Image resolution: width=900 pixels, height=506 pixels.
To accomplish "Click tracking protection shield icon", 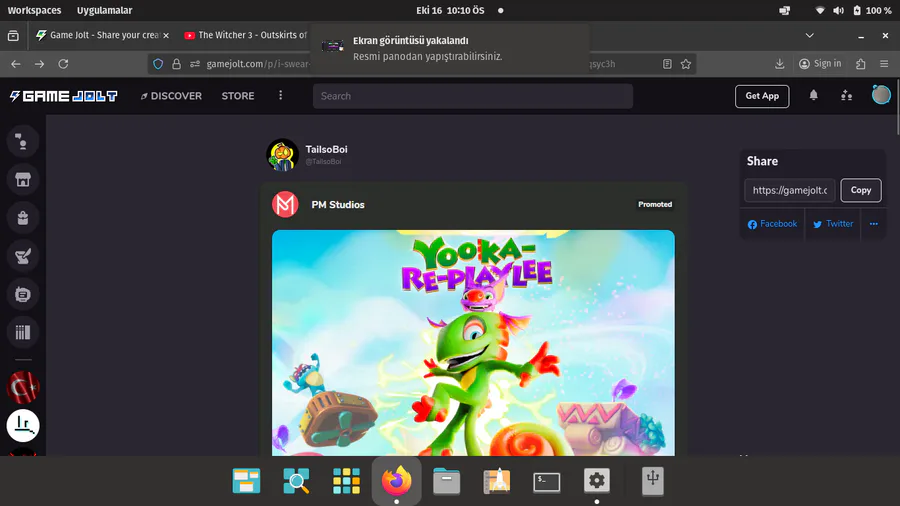I will point(158,64).
